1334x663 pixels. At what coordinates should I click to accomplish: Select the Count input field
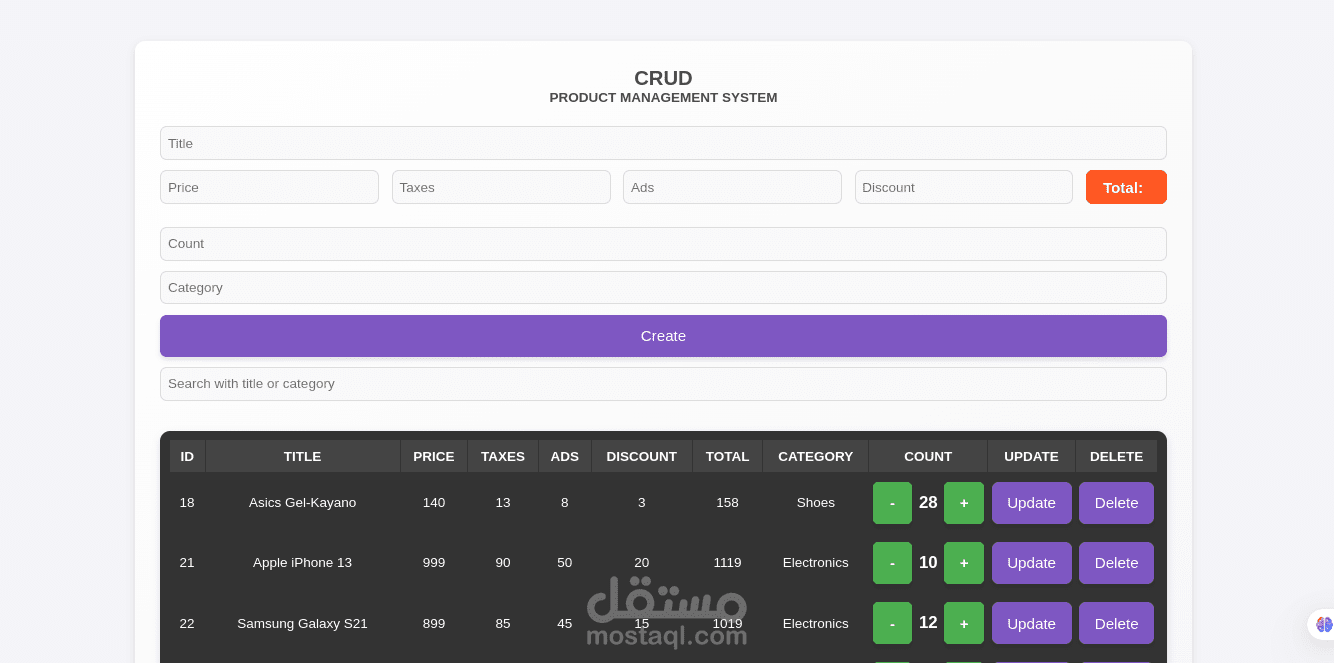[663, 244]
